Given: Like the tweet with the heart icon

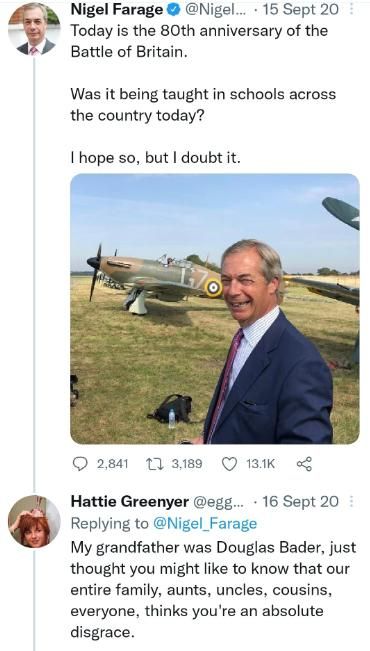Looking at the screenshot, I should (x=229, y=464).
